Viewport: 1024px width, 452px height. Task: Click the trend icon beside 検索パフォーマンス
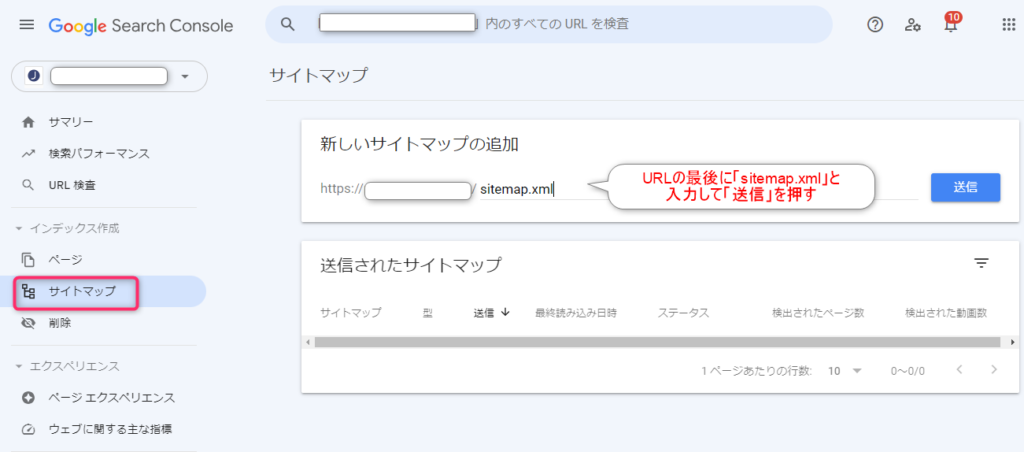click(x=28, y=154)
